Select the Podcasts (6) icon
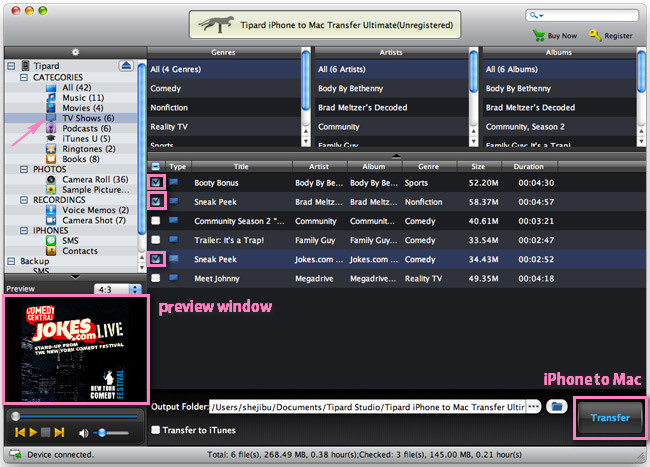 [51, 128]
